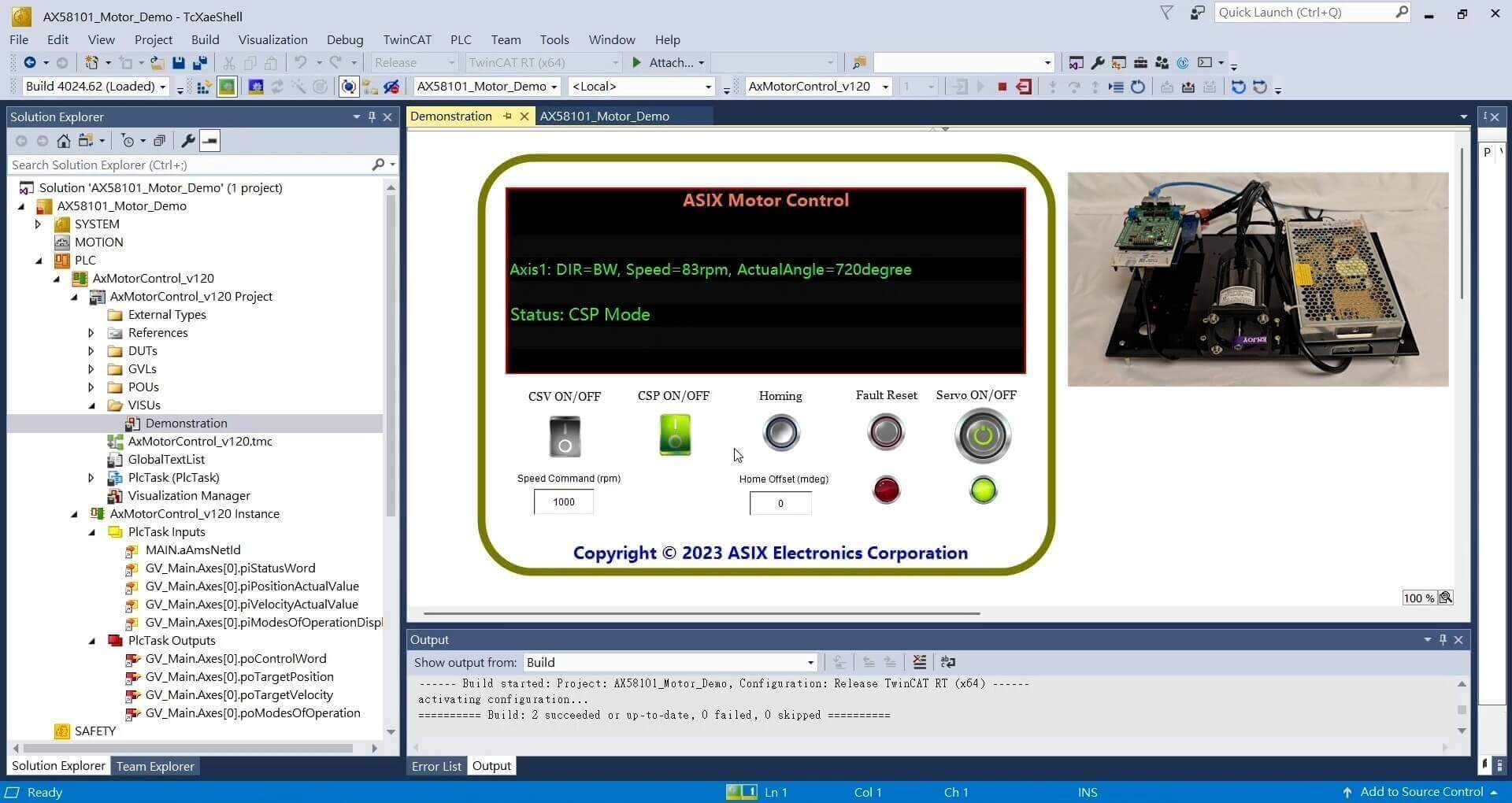Switch to the Error List tab
Image resolution: width=1512 pixels, height=803 pixels.
coord(436,766)
